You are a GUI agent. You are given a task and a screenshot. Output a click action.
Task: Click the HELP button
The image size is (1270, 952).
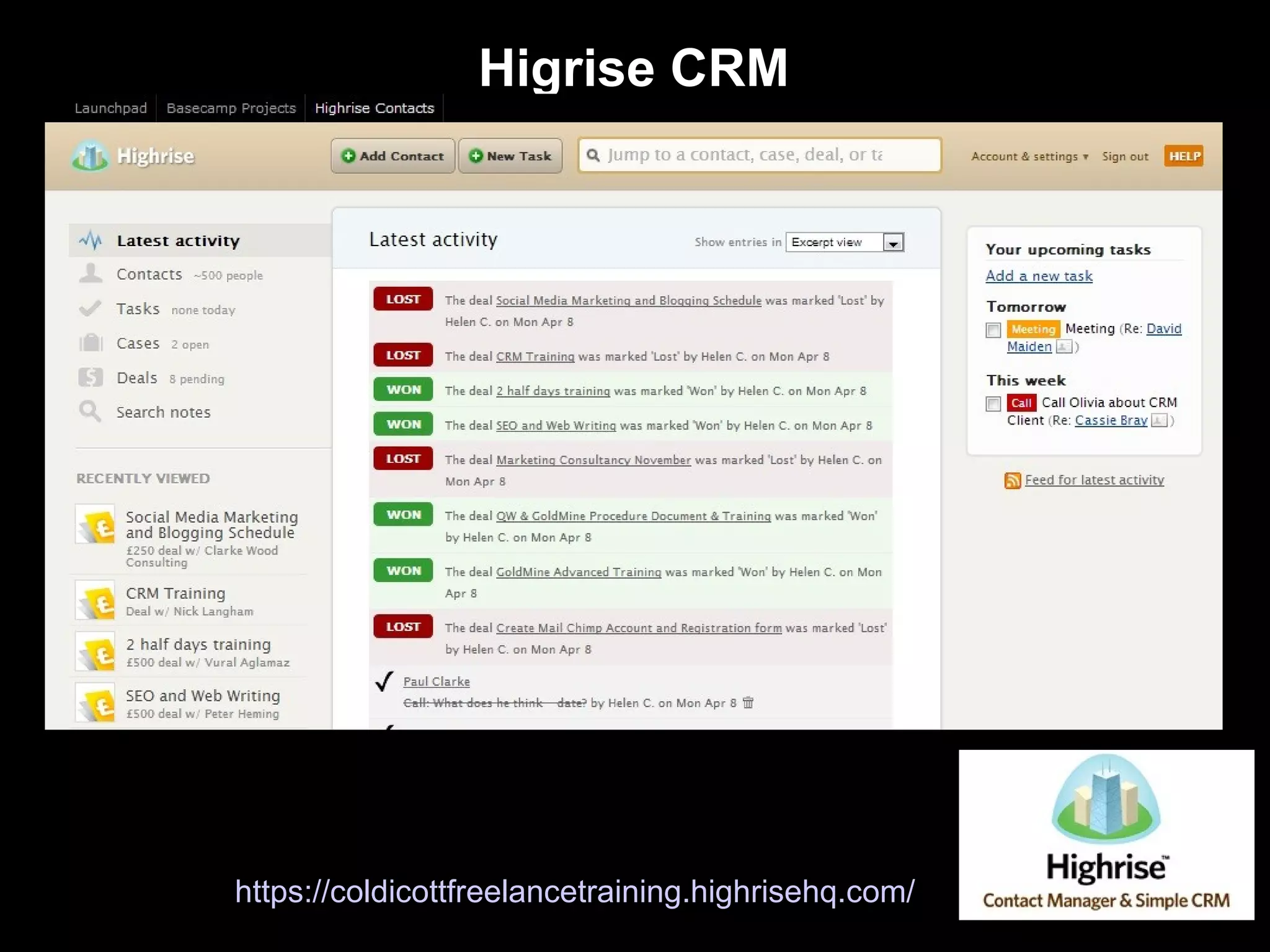[1184, 156]
